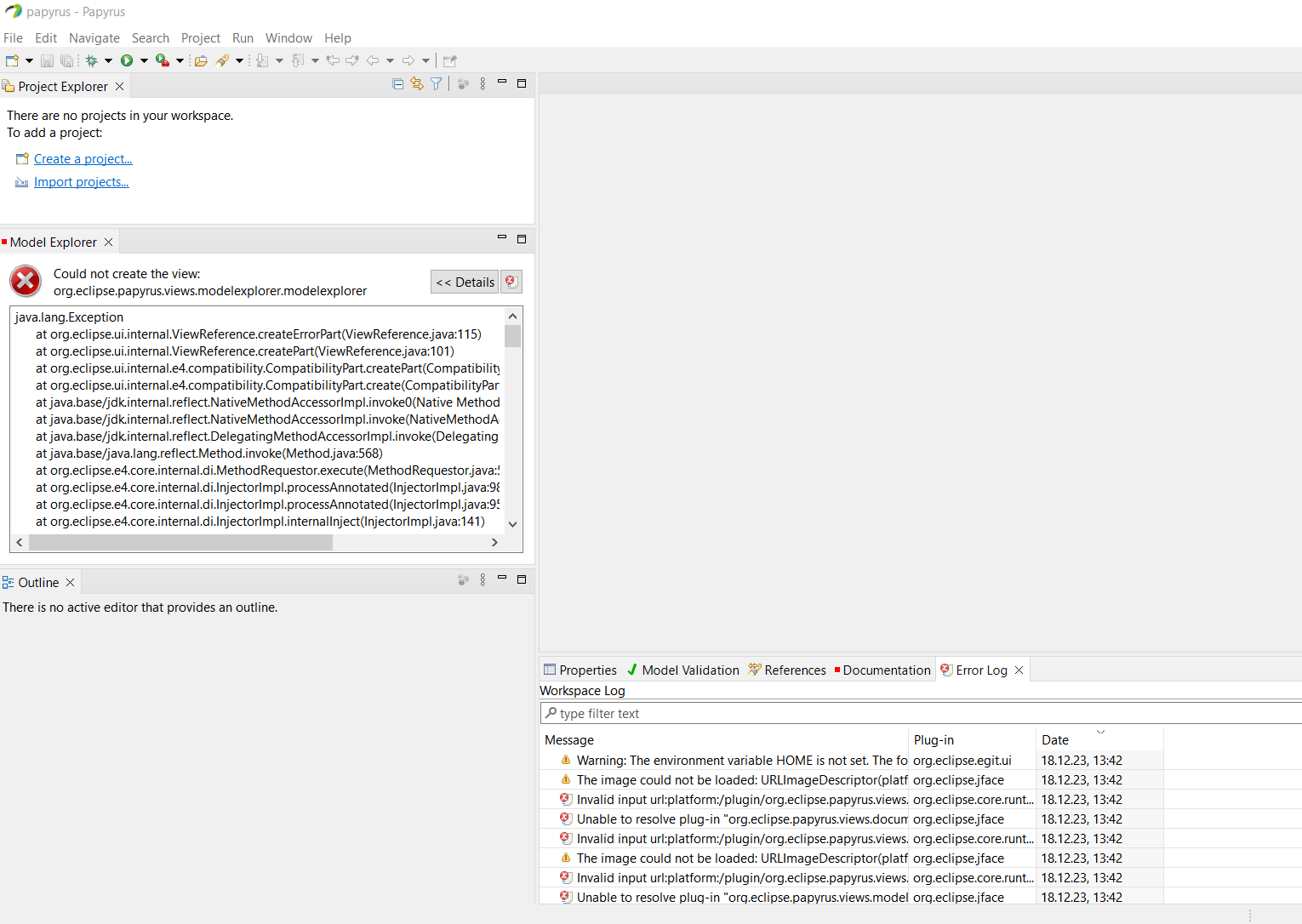
Task: Launch Debug using the bug icon
Action: [x=92, y=60]
